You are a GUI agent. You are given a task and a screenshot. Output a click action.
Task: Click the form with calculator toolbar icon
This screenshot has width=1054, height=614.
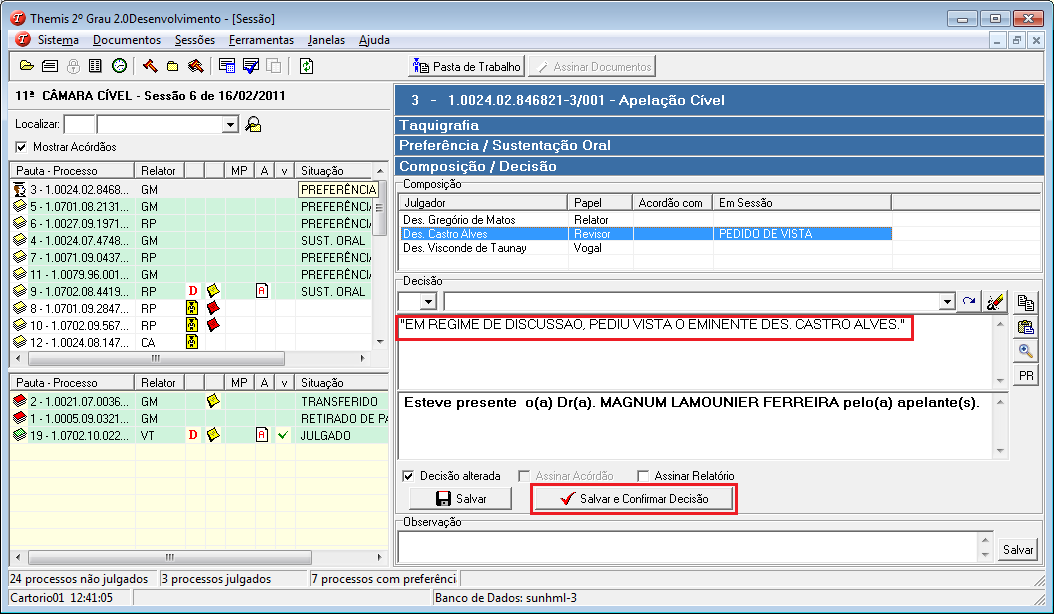[227, 66]
